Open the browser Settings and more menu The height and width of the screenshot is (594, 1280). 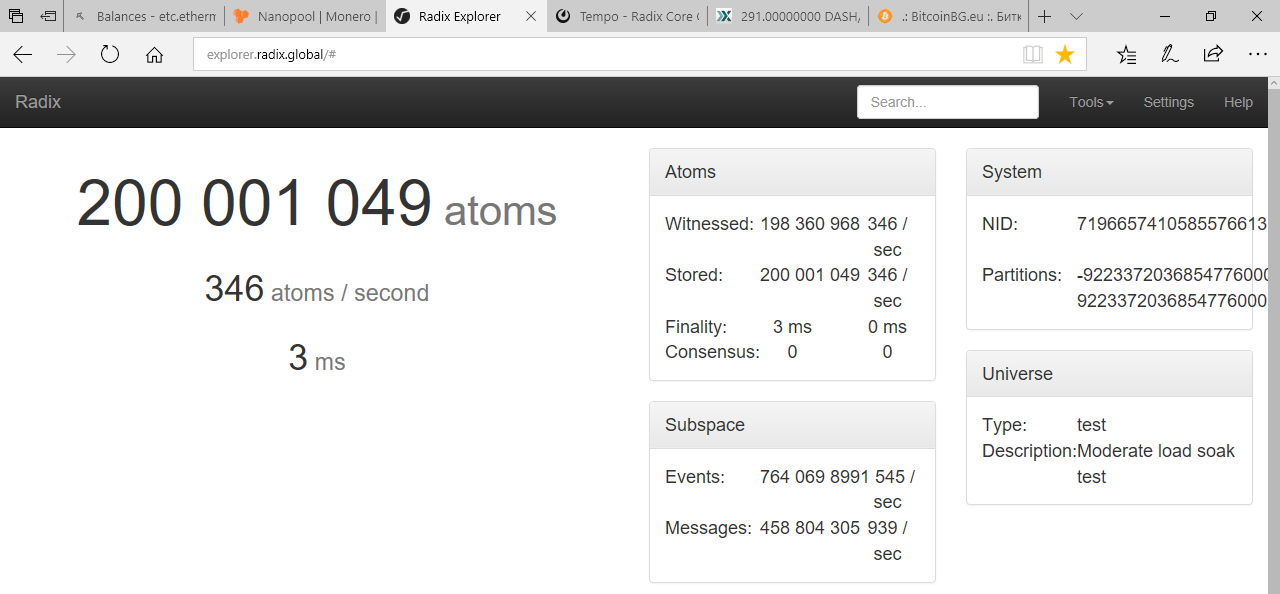click(1258, 55)
